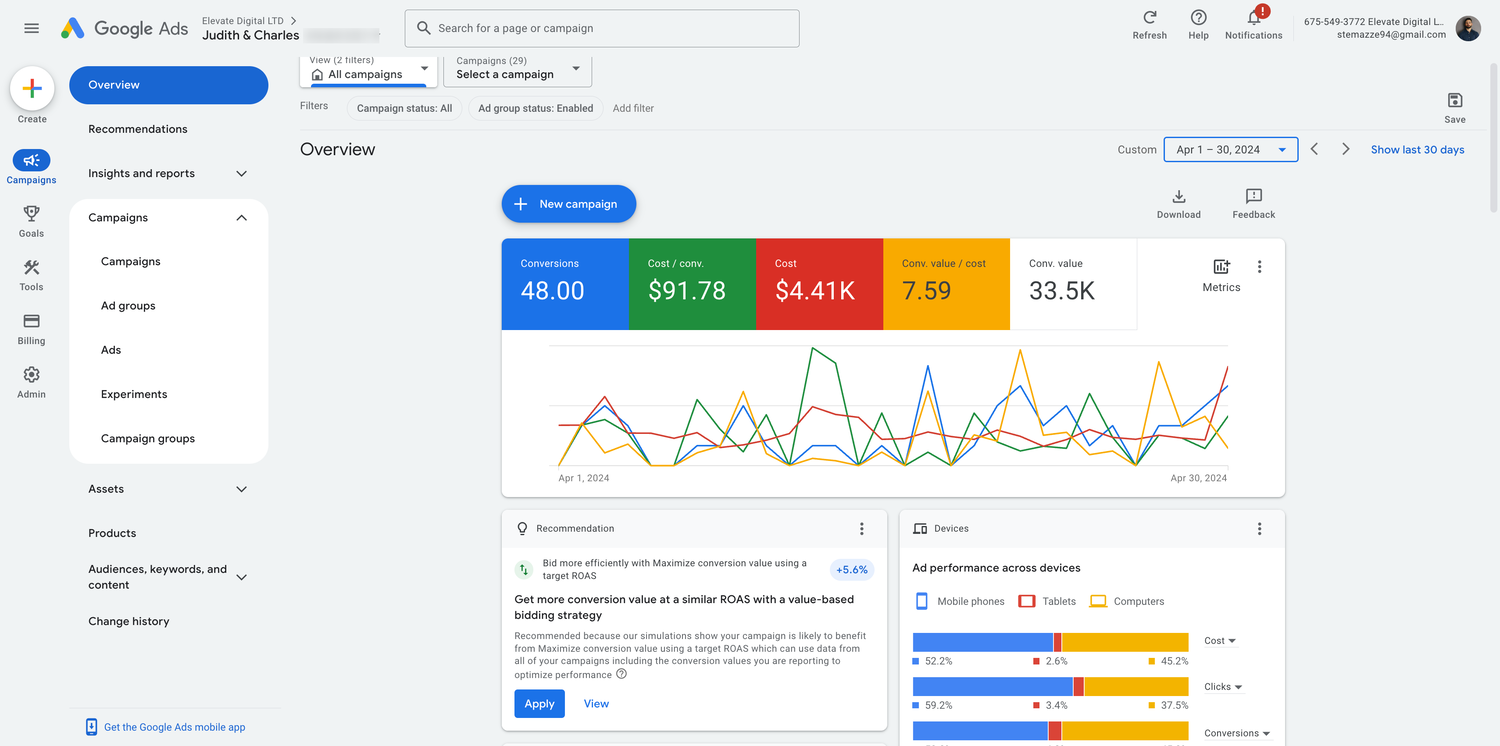Screen dimensions: 1500x746
Task: Open the All campaigns view dropdown
Action: click(x=369, y=71)
